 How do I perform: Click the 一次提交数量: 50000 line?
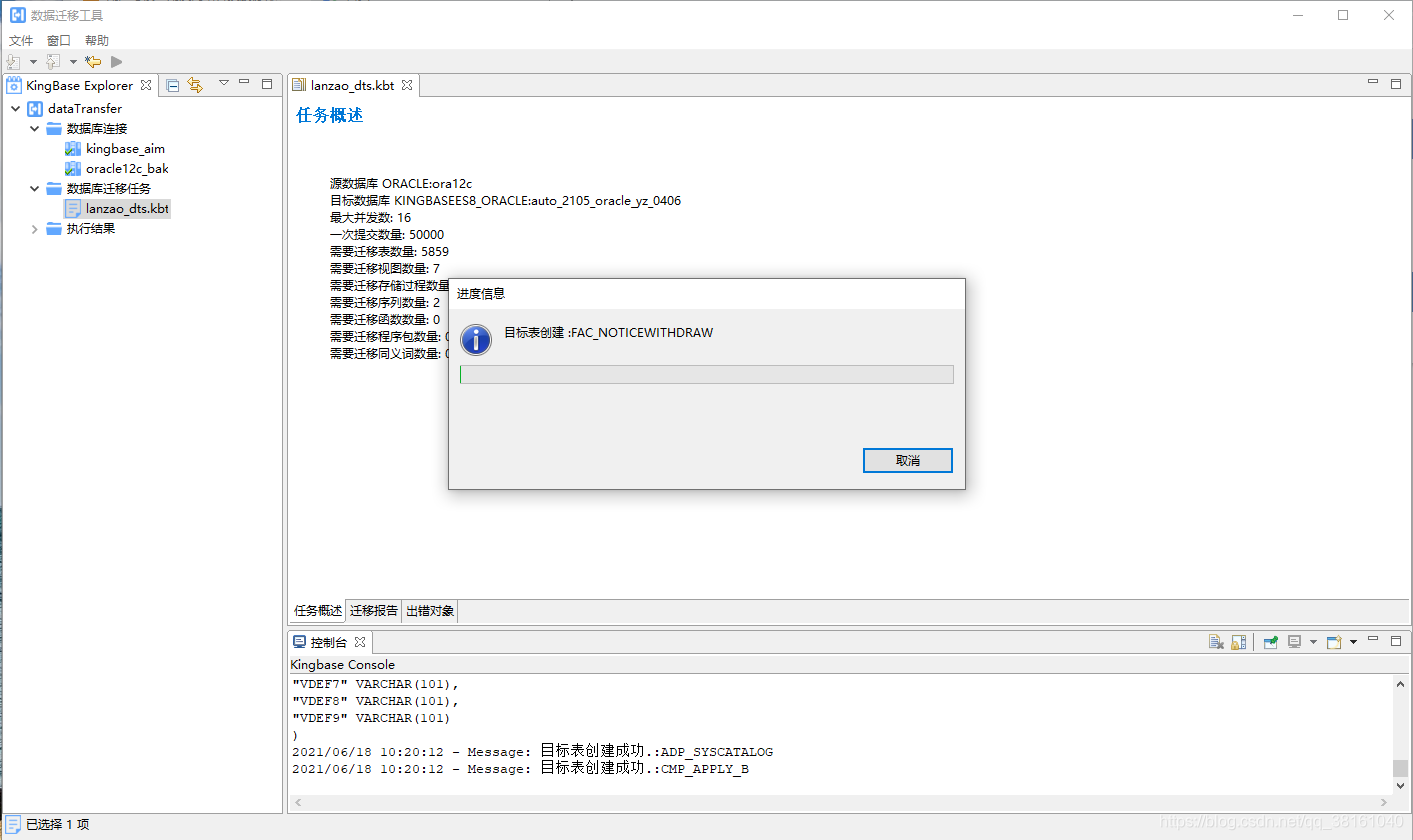click(x=387, y=234)
